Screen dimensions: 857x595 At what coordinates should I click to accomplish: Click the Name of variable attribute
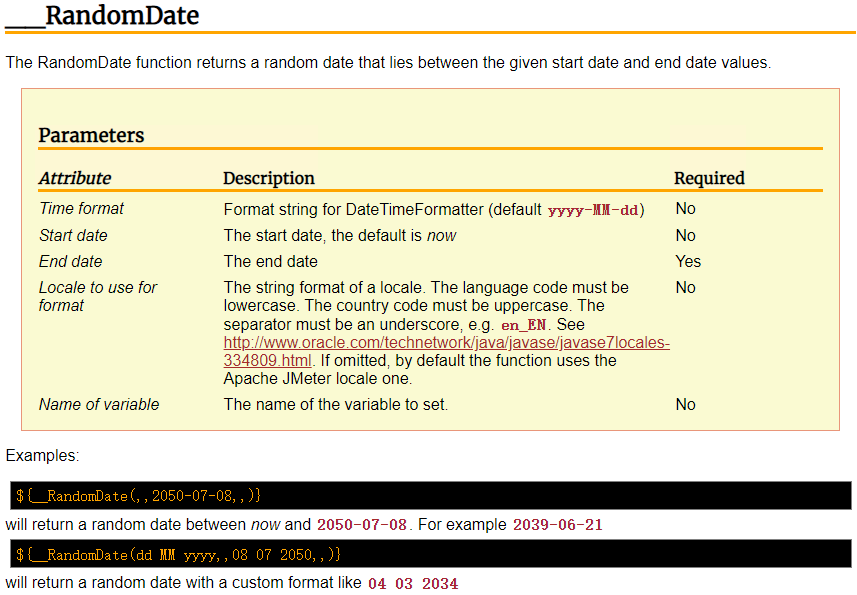(99, 405)
